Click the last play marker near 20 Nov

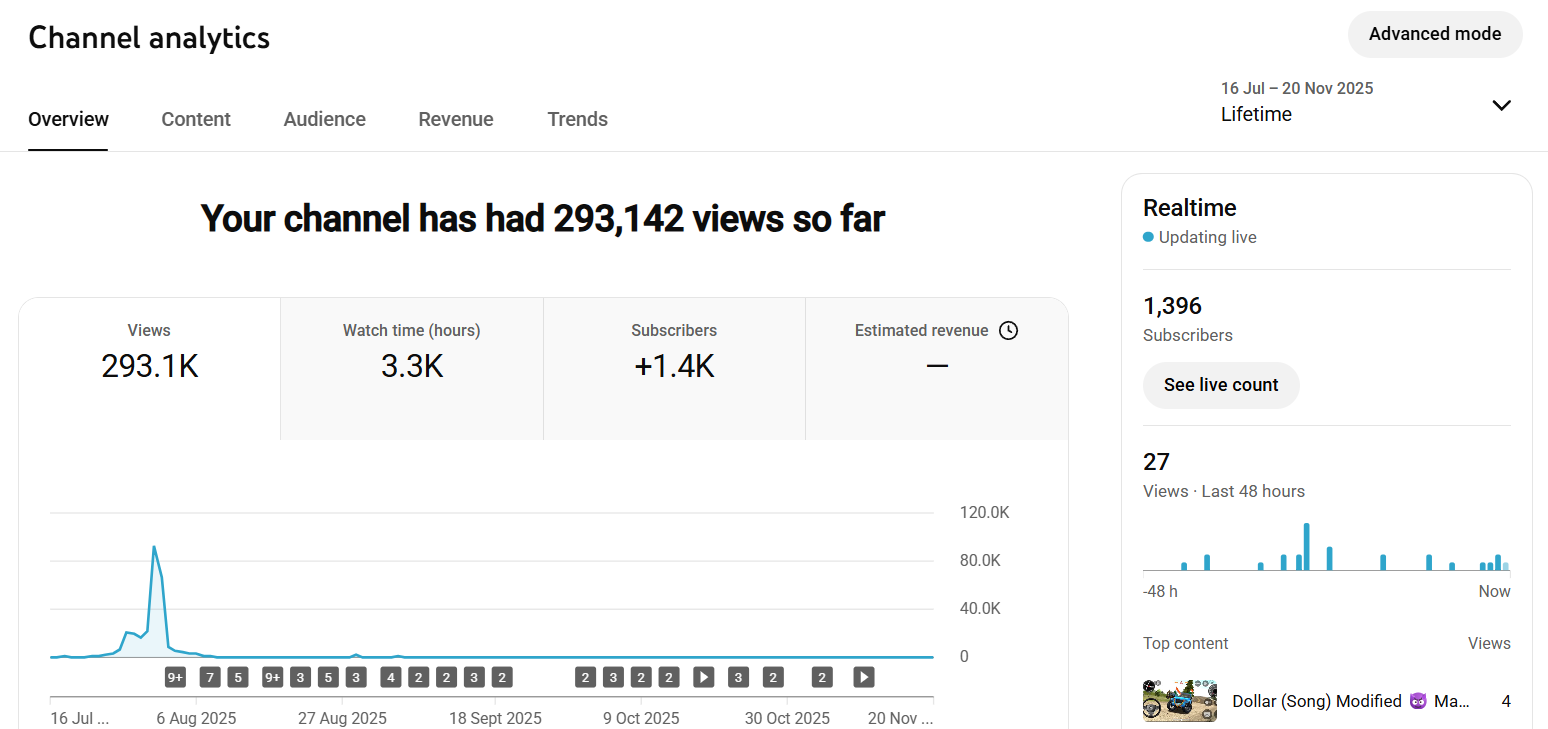pos(864,677)
